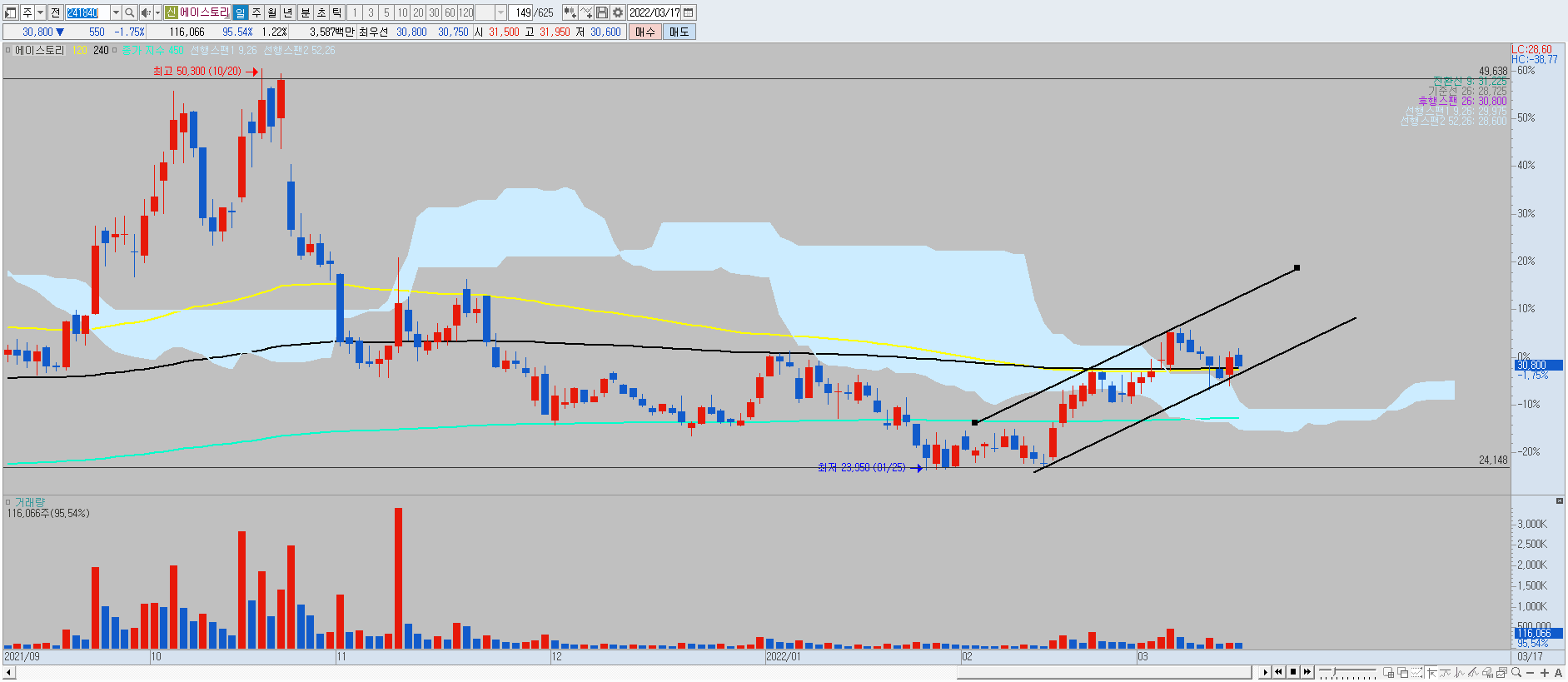The width and height of the screenshot is (1568, 682).
Task: Open the custom interval dropdown arrow
Action: click(500, 12)
